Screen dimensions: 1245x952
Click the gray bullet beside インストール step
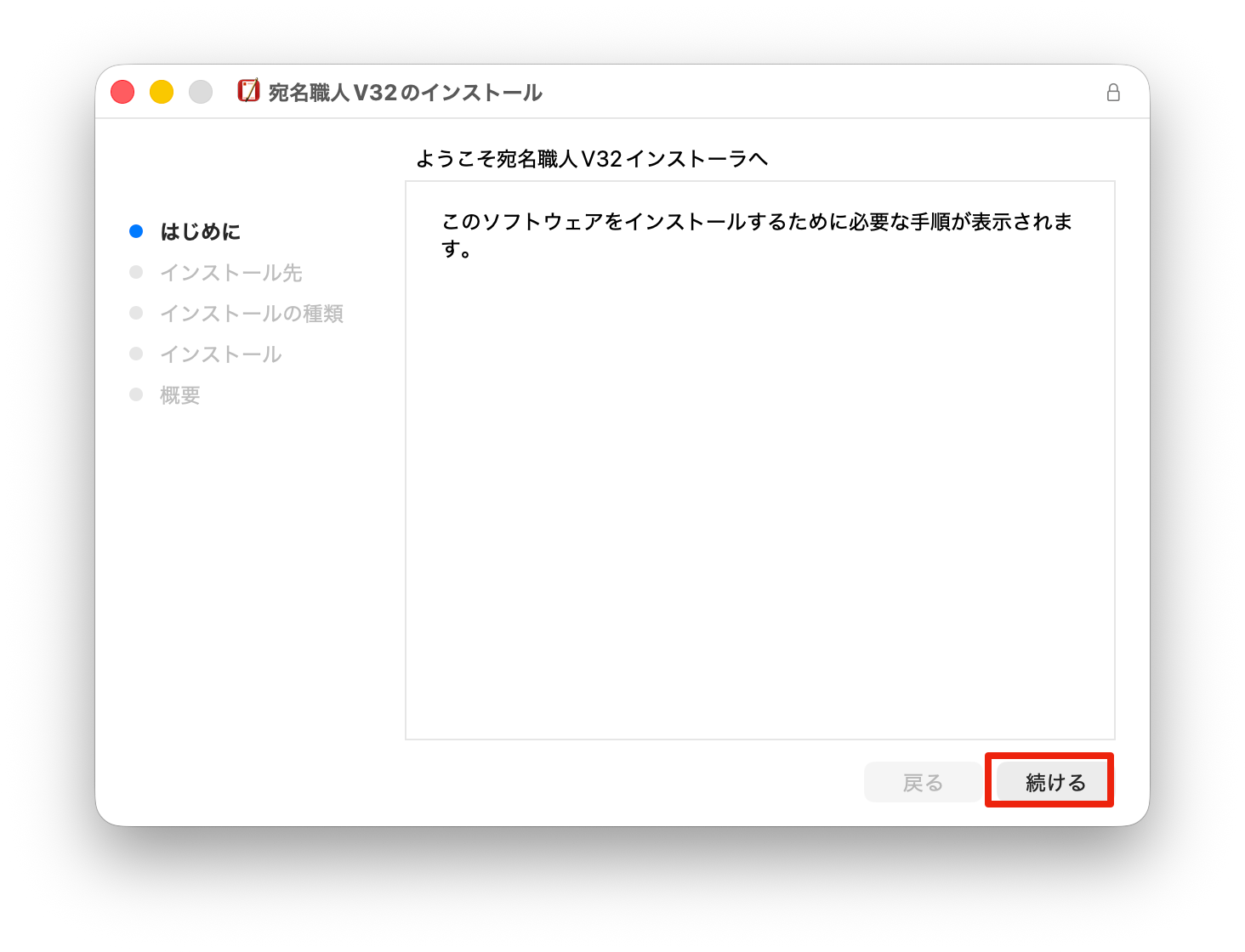click(136, 354)
